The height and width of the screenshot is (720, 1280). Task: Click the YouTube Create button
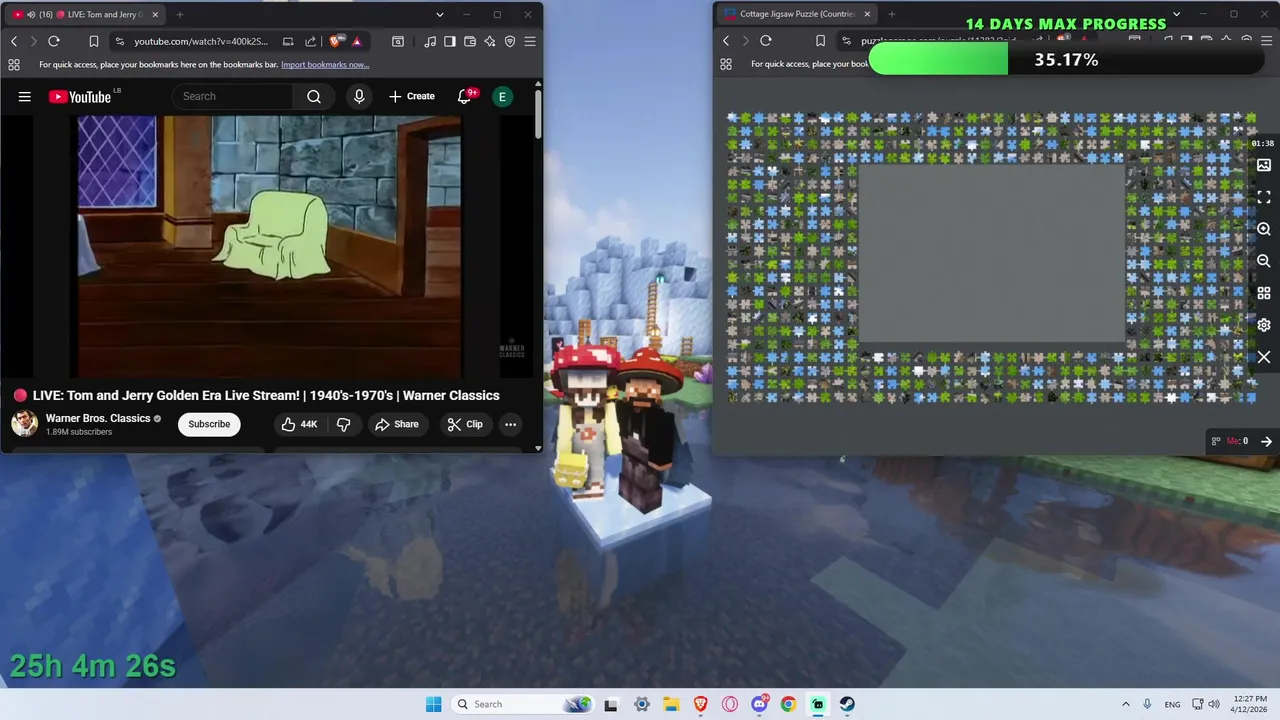click(412, 96)
